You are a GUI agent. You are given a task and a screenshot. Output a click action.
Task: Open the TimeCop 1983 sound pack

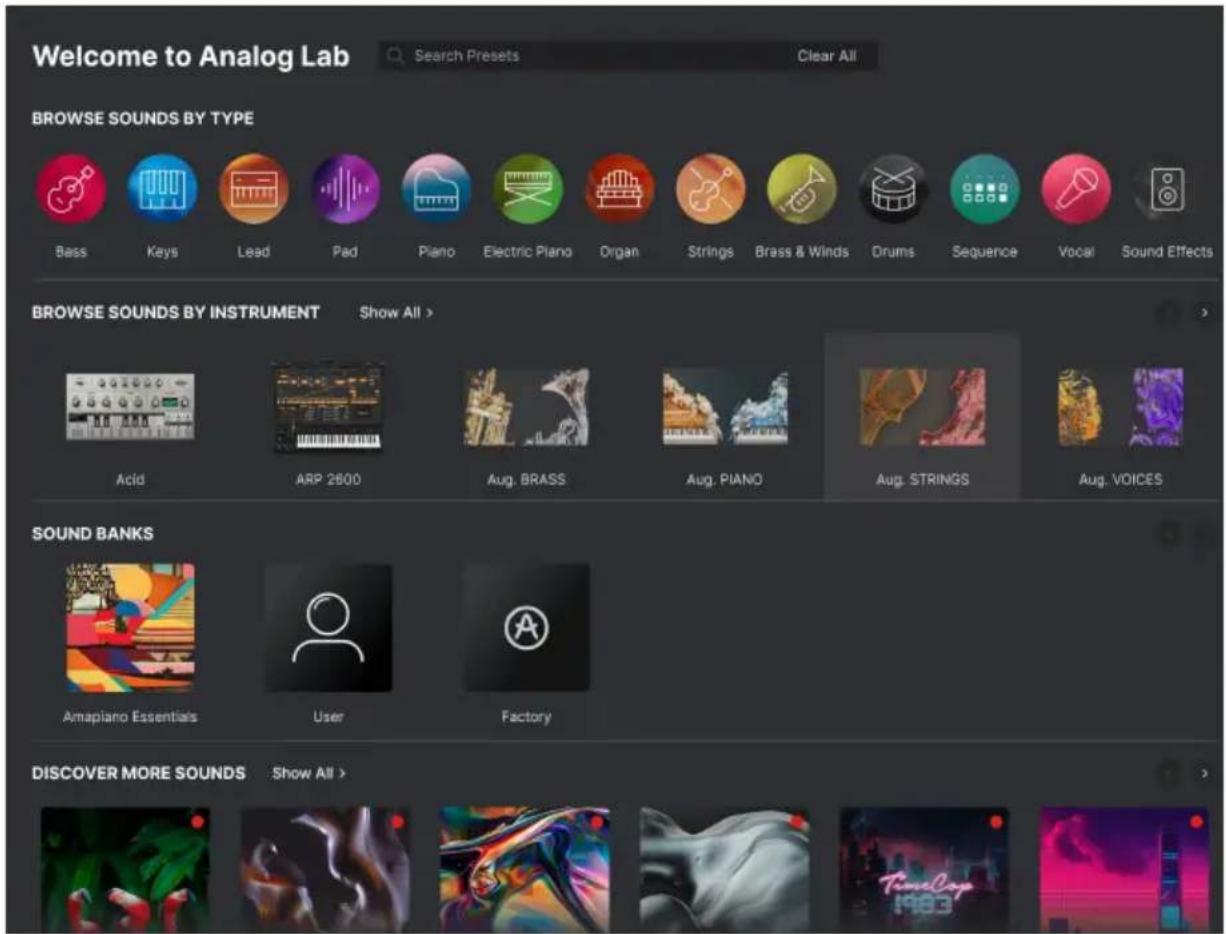click(x=925, y=869)
